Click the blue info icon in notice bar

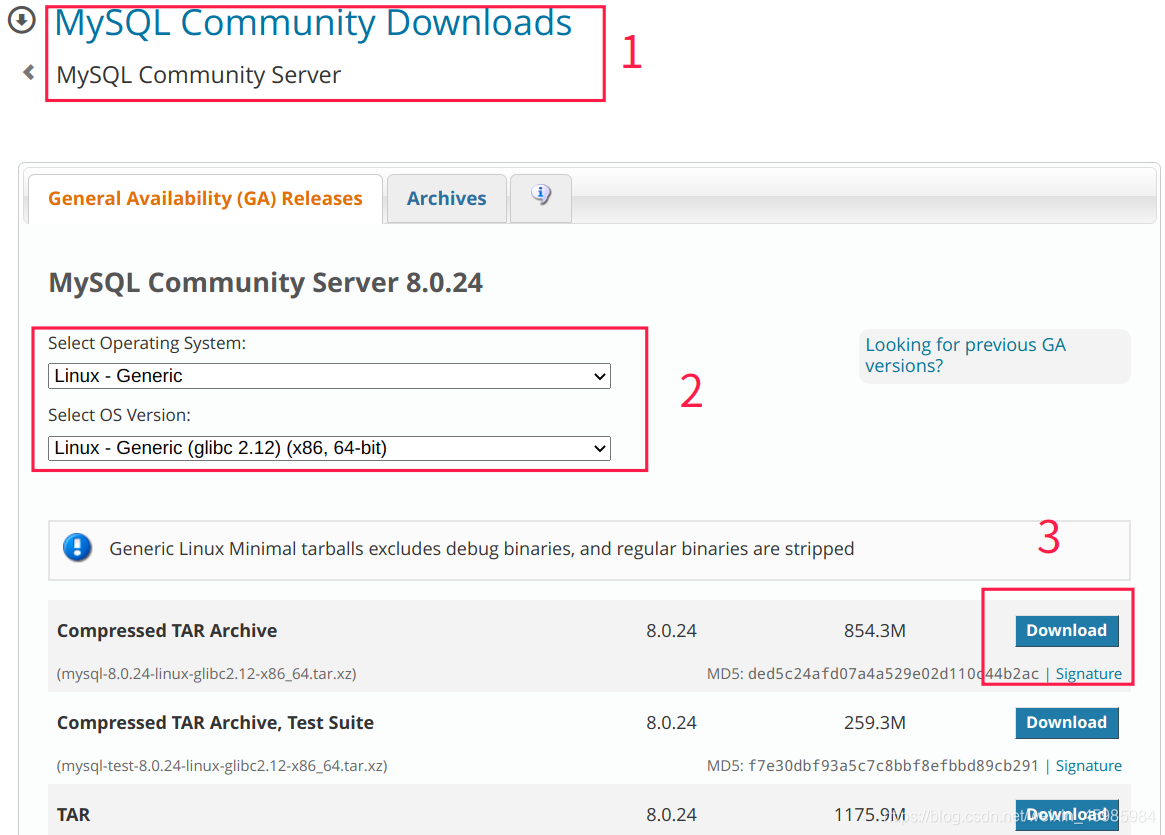(x=78, y=548)
